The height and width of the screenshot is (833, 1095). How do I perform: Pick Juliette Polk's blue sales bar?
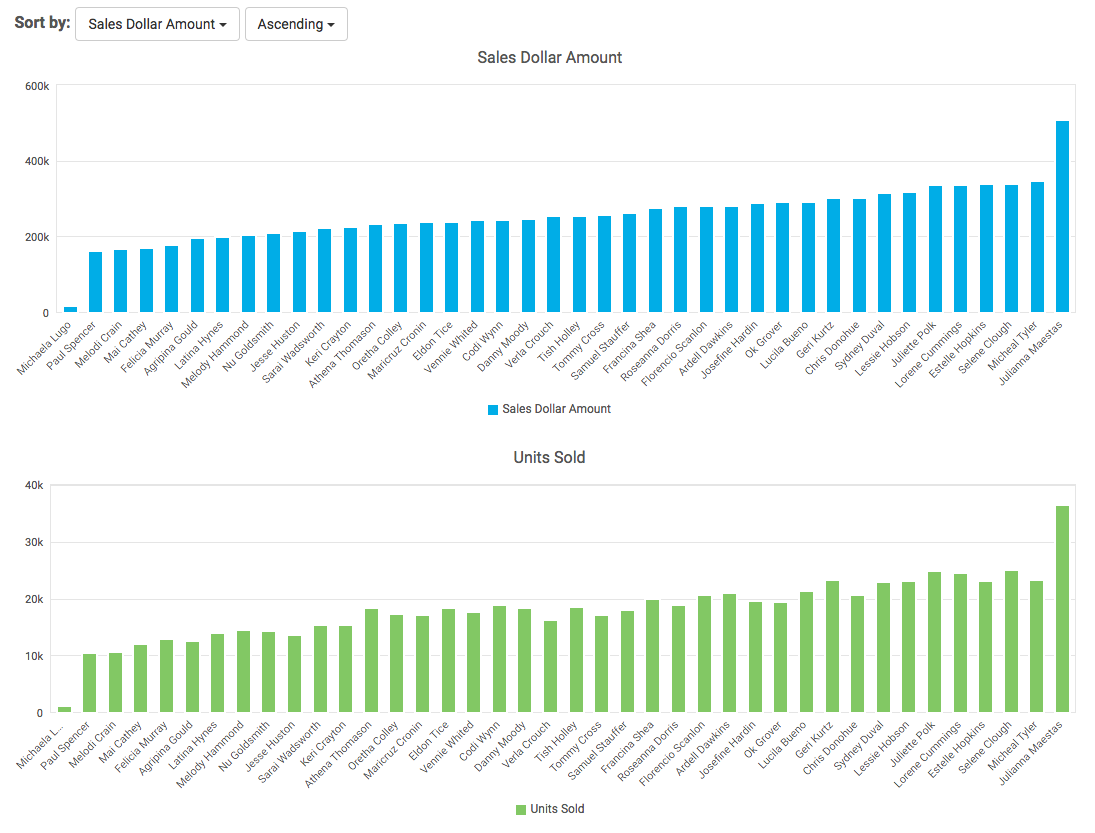[935, 250]
